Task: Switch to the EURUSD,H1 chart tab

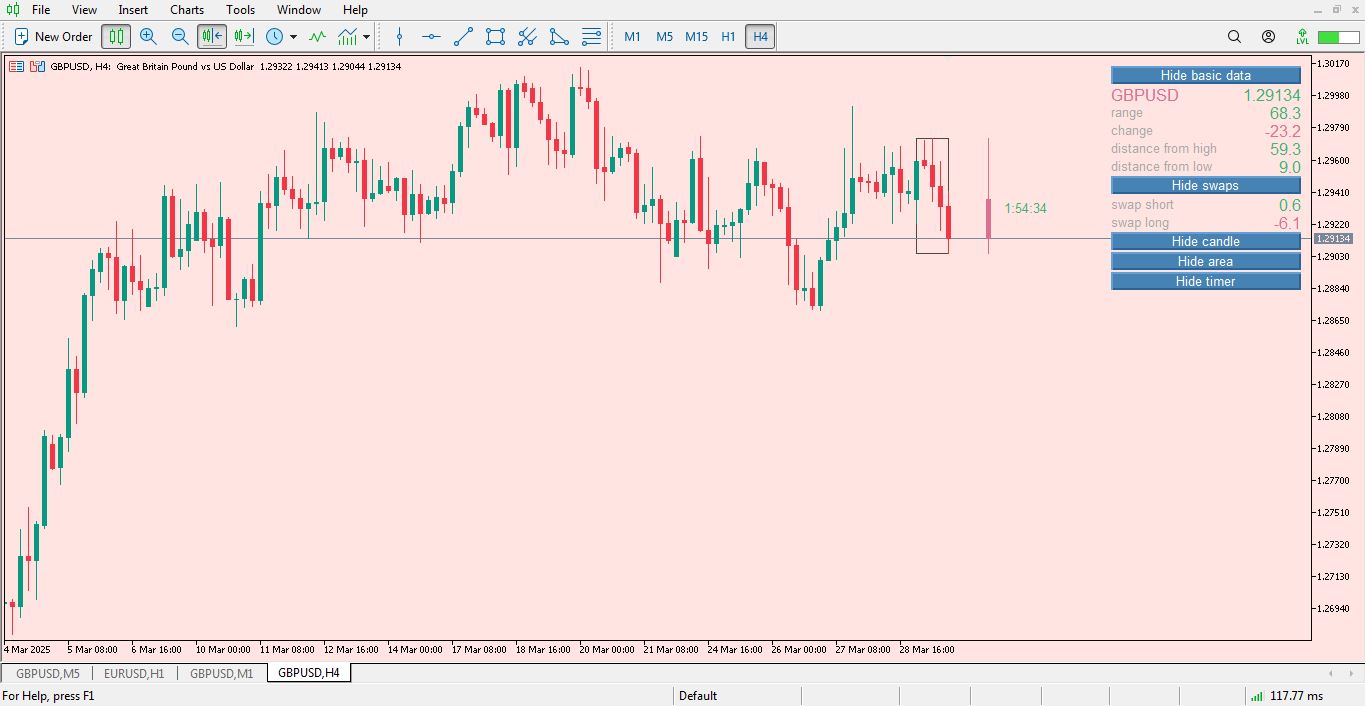Action: pyautogui.click(x=133, y=673)
